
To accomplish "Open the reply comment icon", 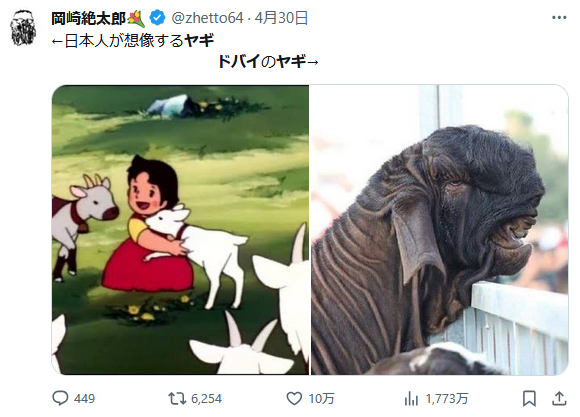I will point(60,398).
